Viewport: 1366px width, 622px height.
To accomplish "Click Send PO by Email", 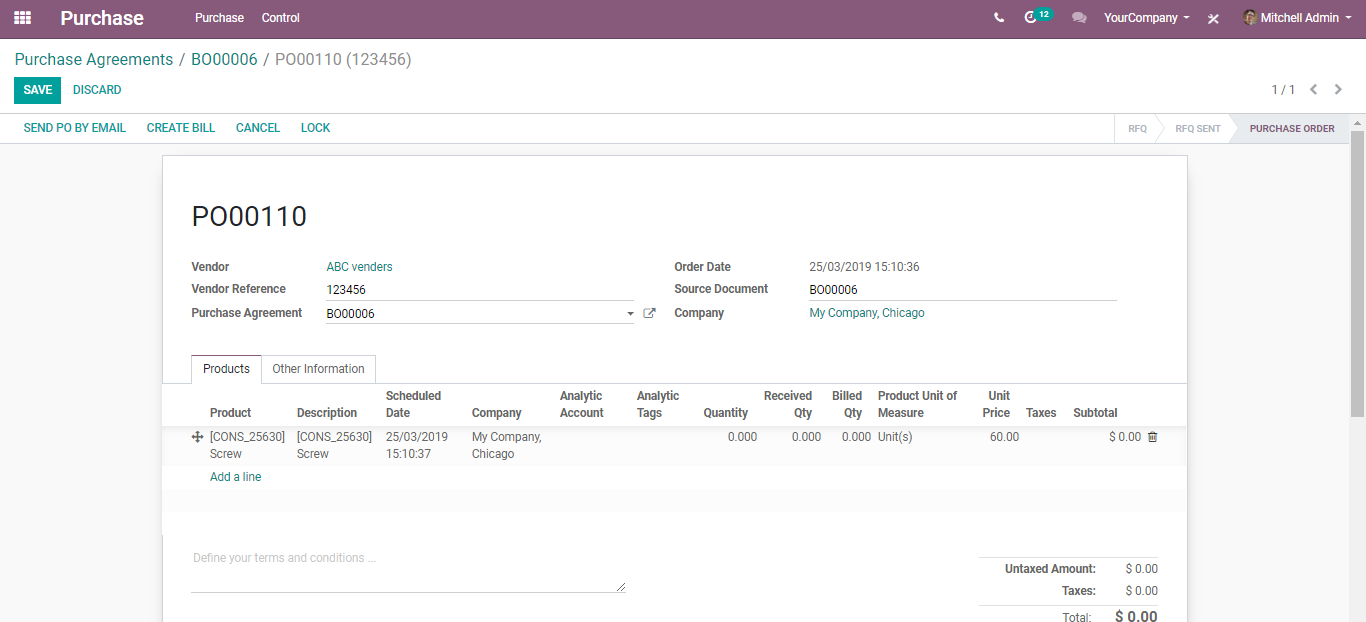I will [x=75, y=128].
